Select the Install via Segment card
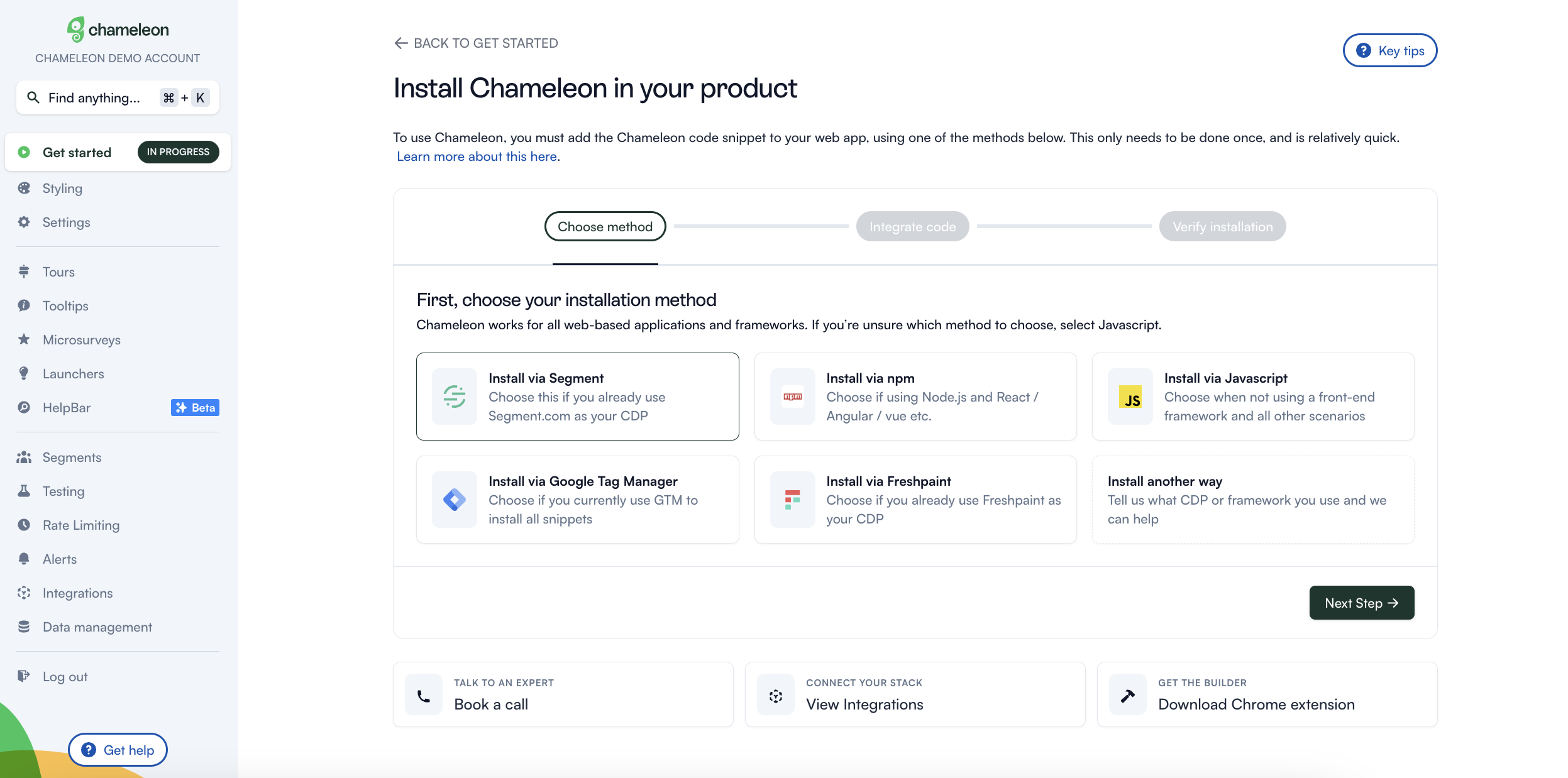 pos(577,397)
